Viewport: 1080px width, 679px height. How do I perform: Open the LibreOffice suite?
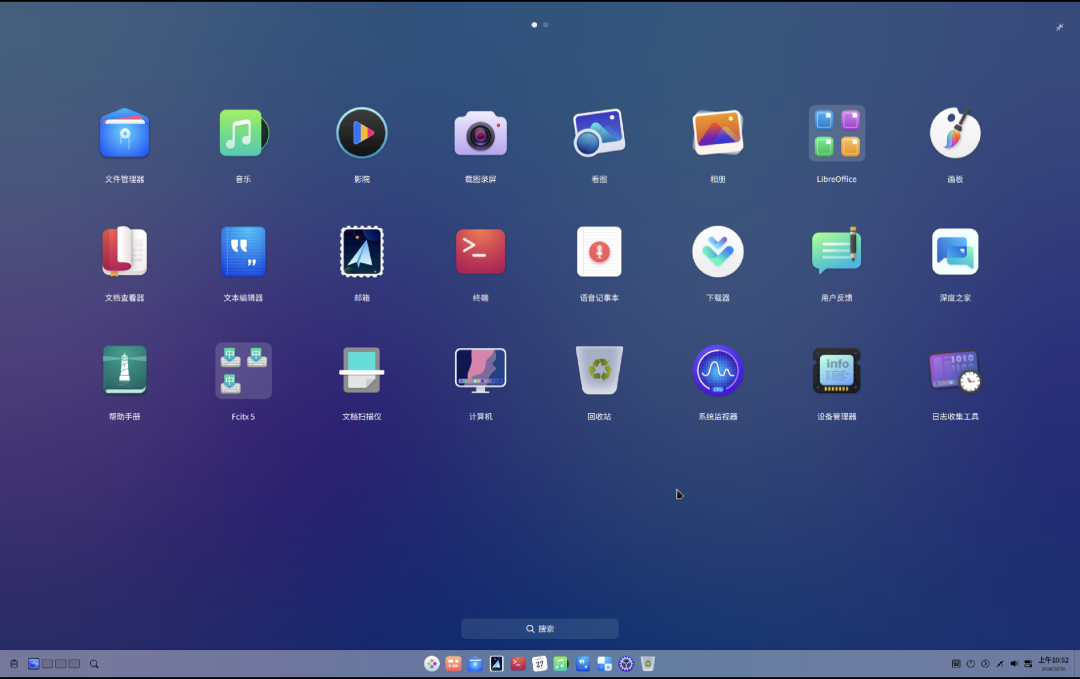pyautogui.click(x=836, y=133)
